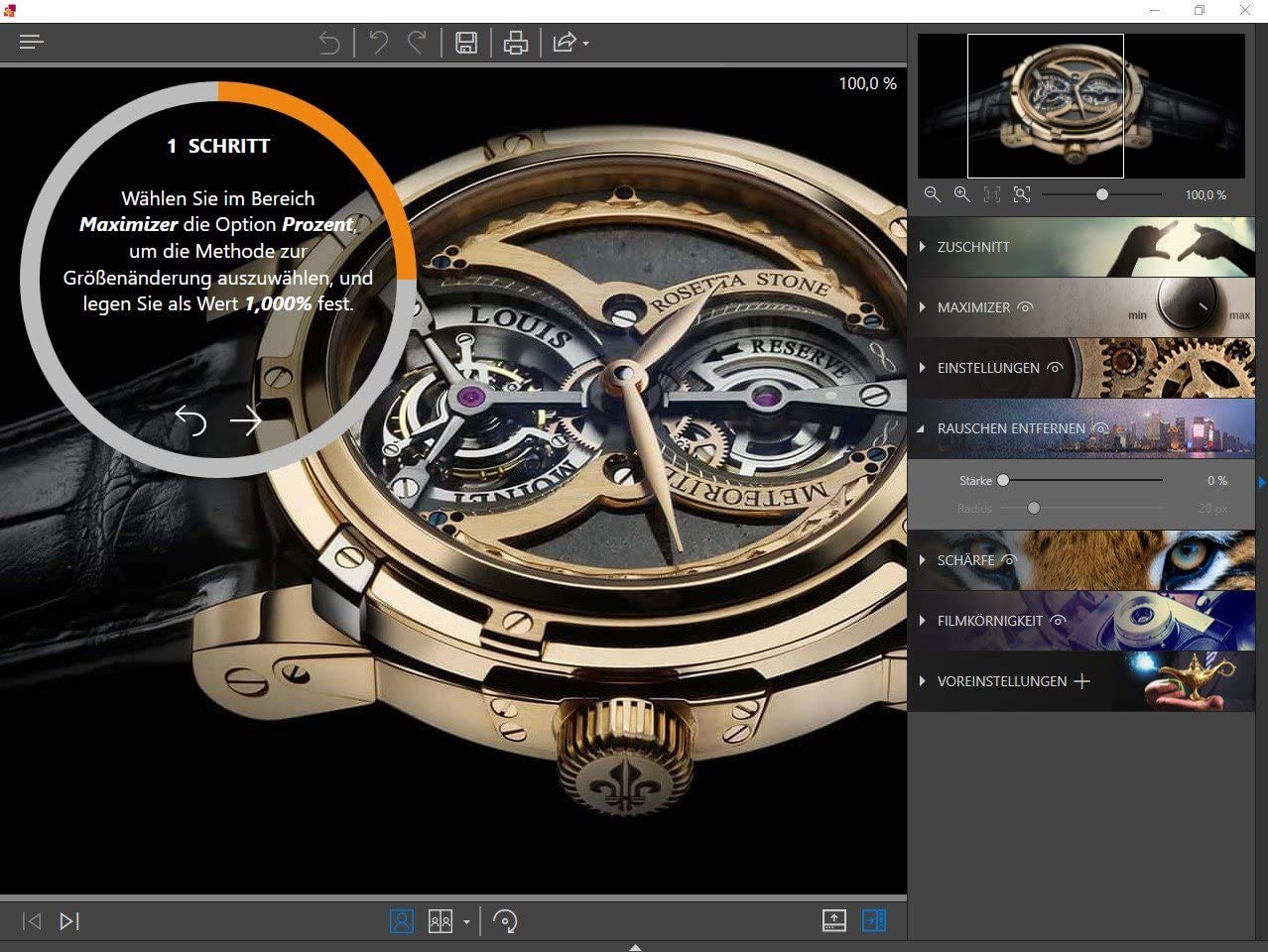Zoom out with the minus magnifier
1268x952 pixels.
click(933, 194)
